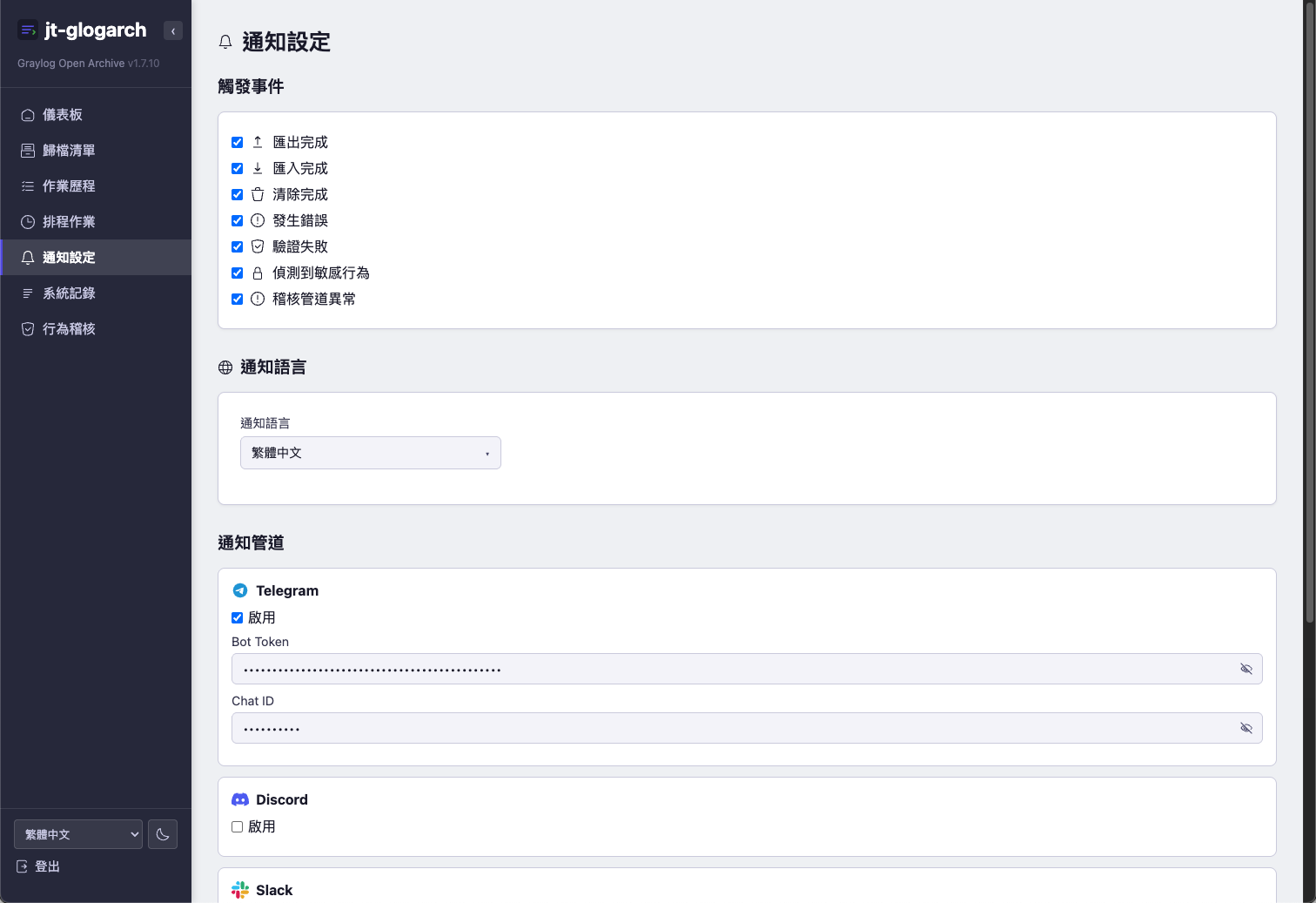
Task: Click the 作業歷程 list icon
Action: tap(28, 186)
